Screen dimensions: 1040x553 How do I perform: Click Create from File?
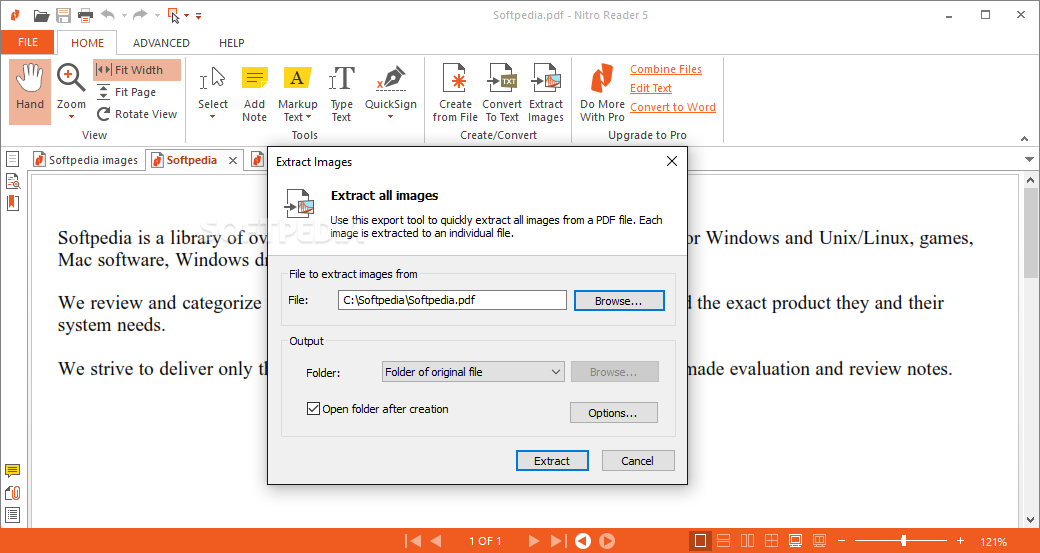pos(455,93)
